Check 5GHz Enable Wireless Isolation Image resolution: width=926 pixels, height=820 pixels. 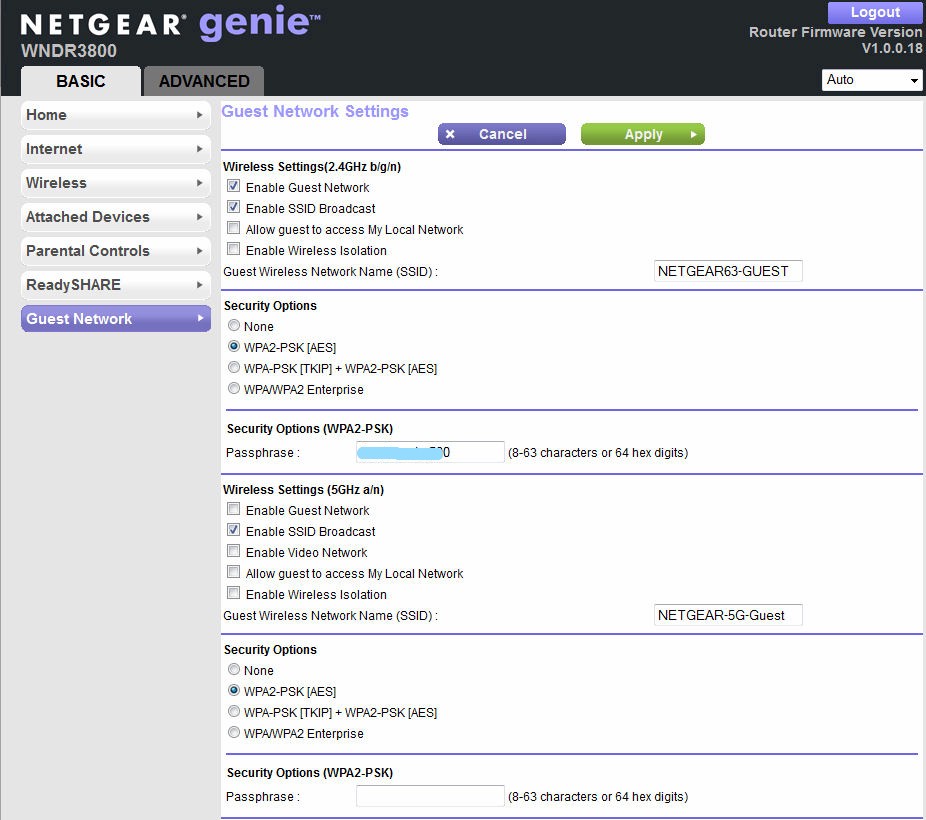coord(234,593)
